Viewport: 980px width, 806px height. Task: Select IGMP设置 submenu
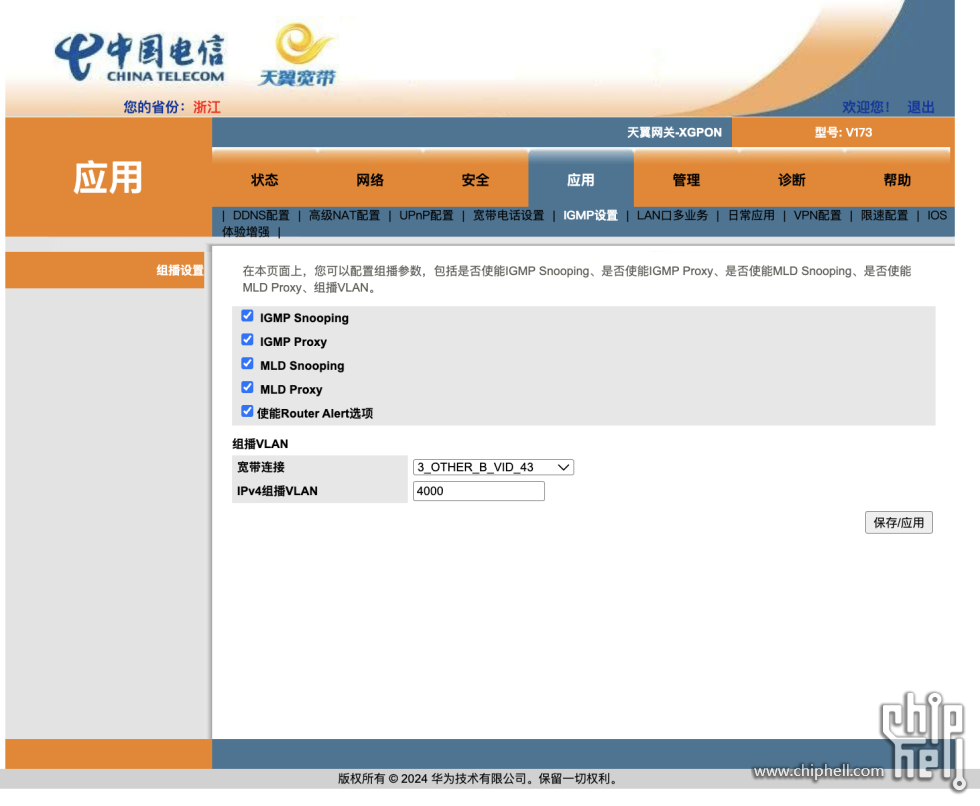(x=590, y=216)
